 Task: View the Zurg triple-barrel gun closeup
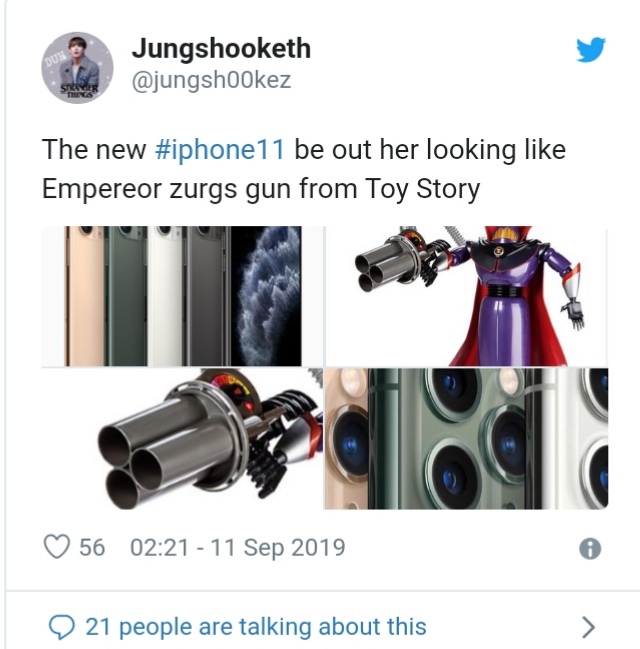183,439
